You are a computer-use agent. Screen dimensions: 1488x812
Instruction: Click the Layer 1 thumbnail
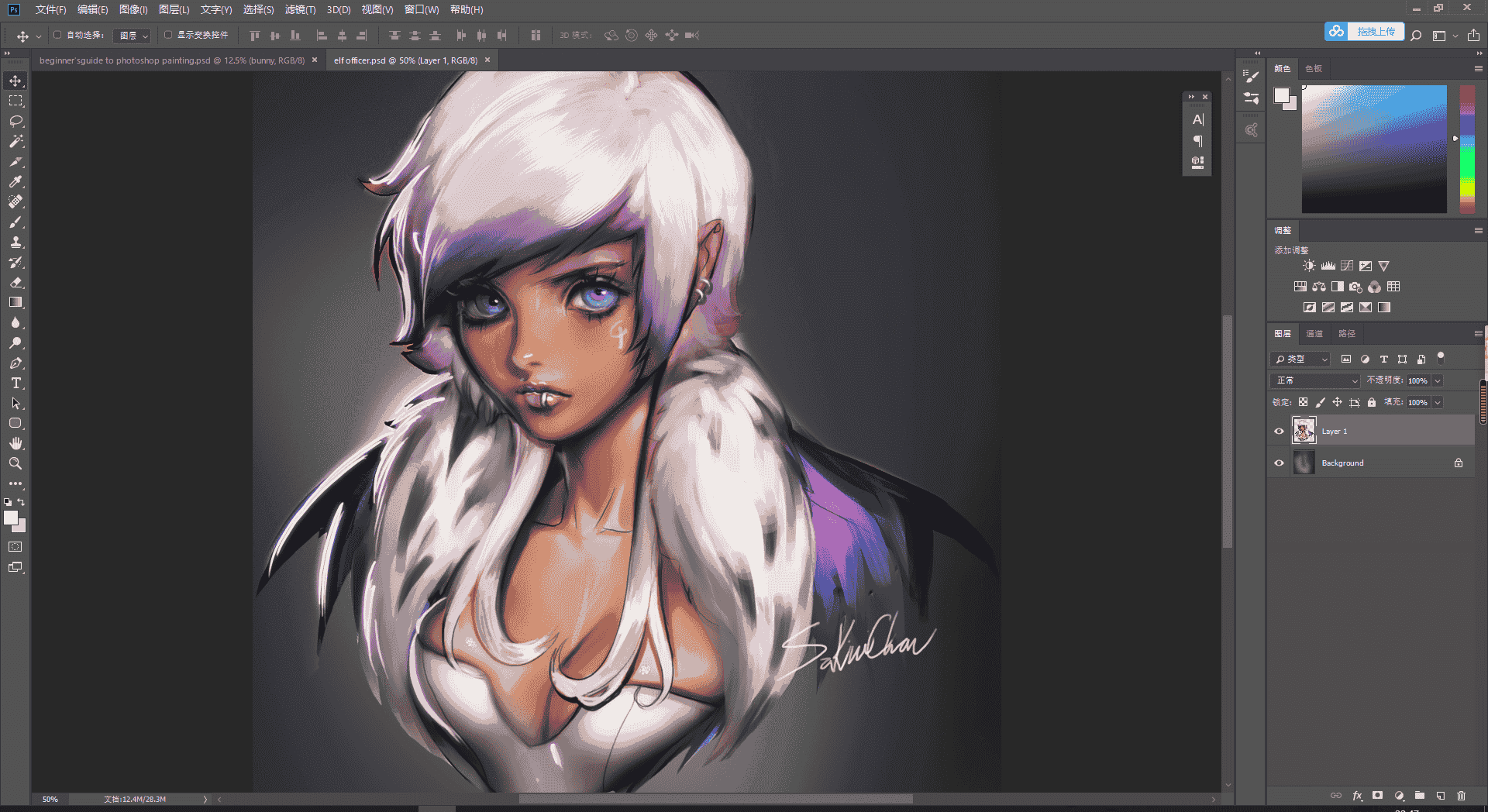1304,430
